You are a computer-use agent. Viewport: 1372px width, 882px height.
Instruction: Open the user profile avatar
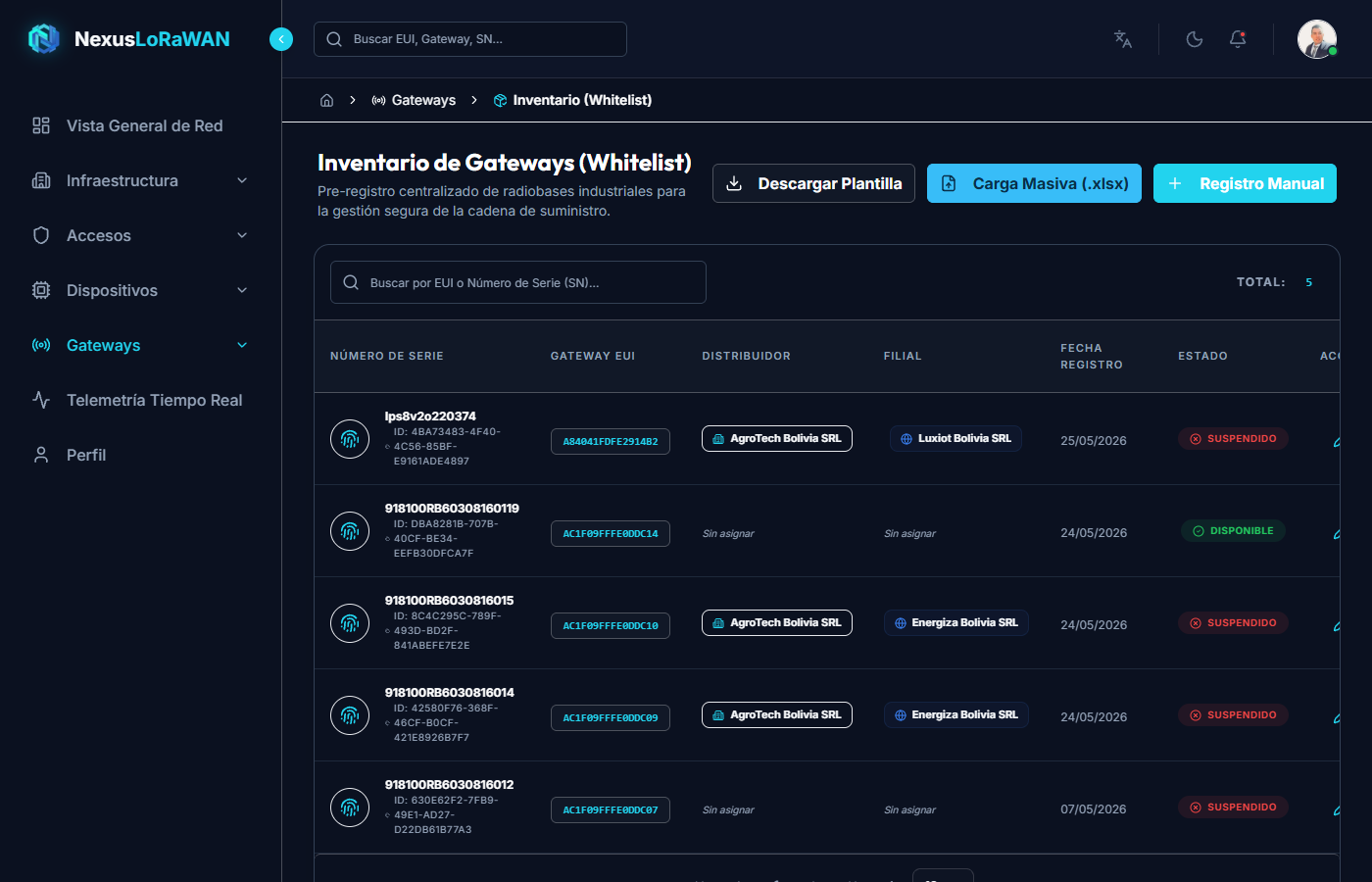tap(1317, 39)
